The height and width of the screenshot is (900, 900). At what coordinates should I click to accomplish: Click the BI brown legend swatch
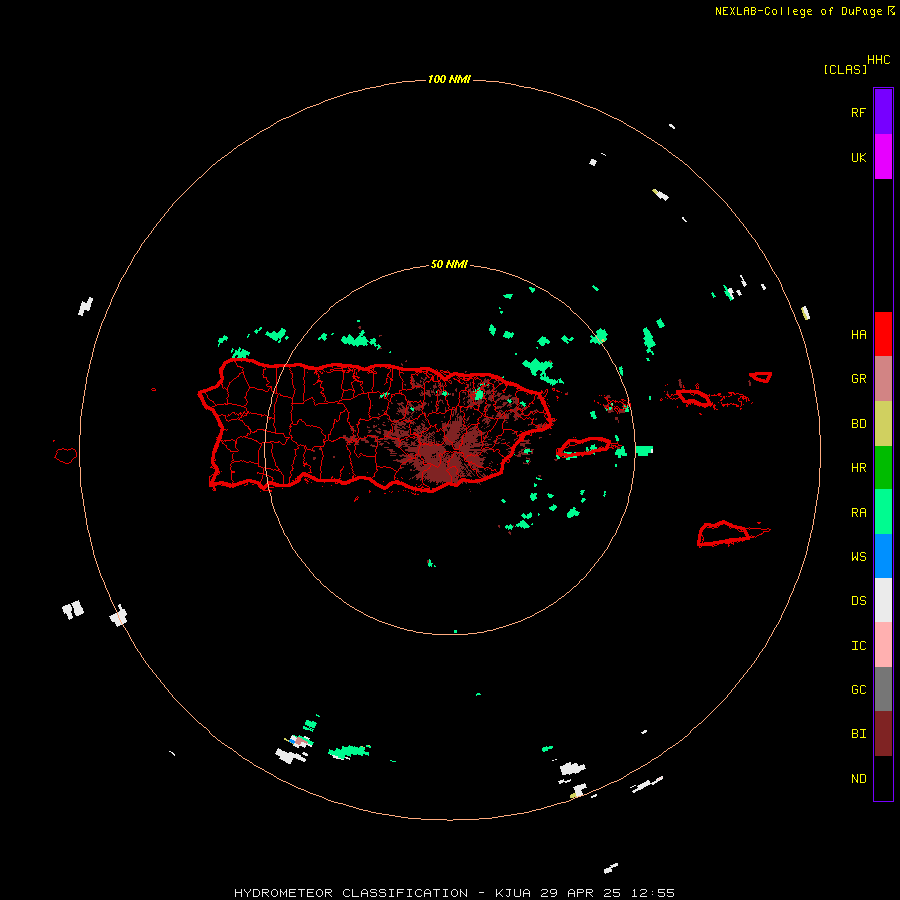883,734
